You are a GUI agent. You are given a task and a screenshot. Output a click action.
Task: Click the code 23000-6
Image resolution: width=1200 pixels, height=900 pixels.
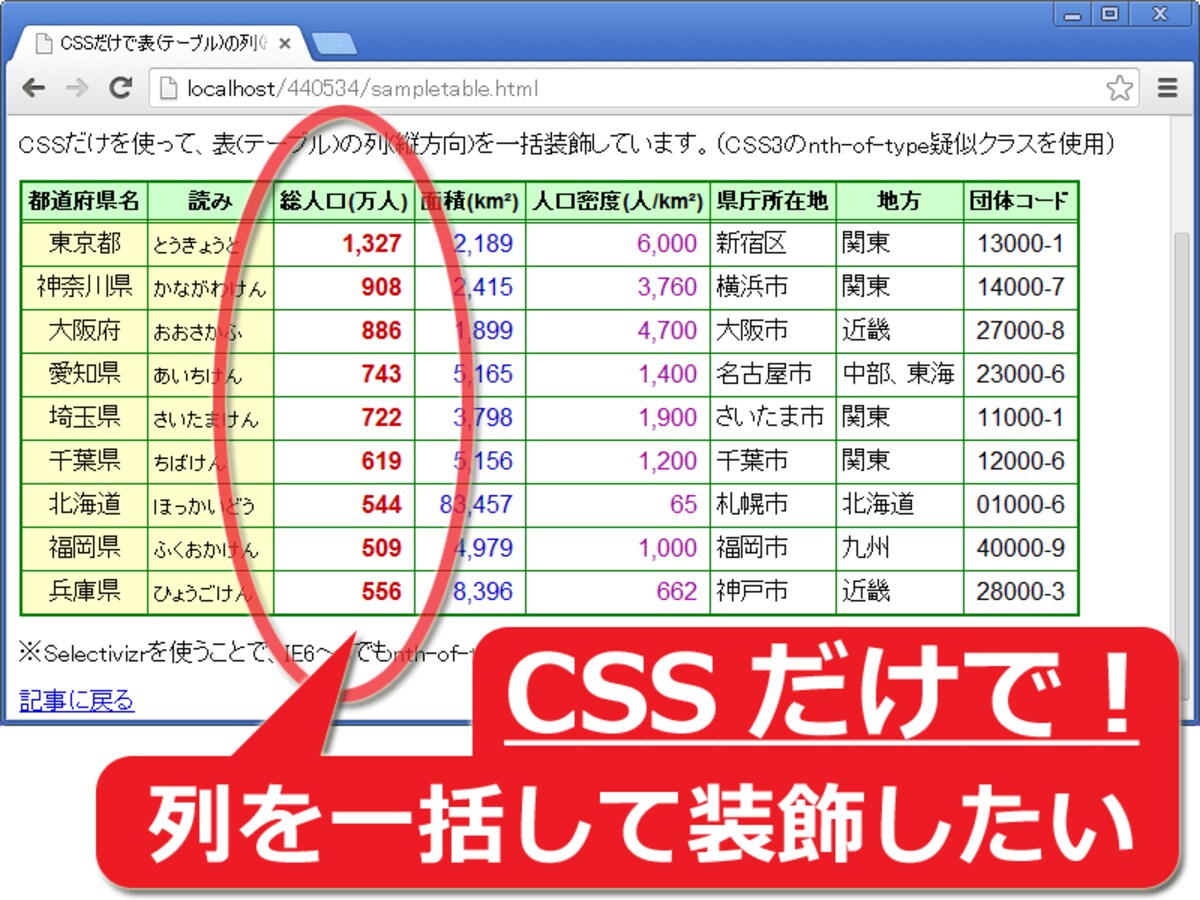1021,374
